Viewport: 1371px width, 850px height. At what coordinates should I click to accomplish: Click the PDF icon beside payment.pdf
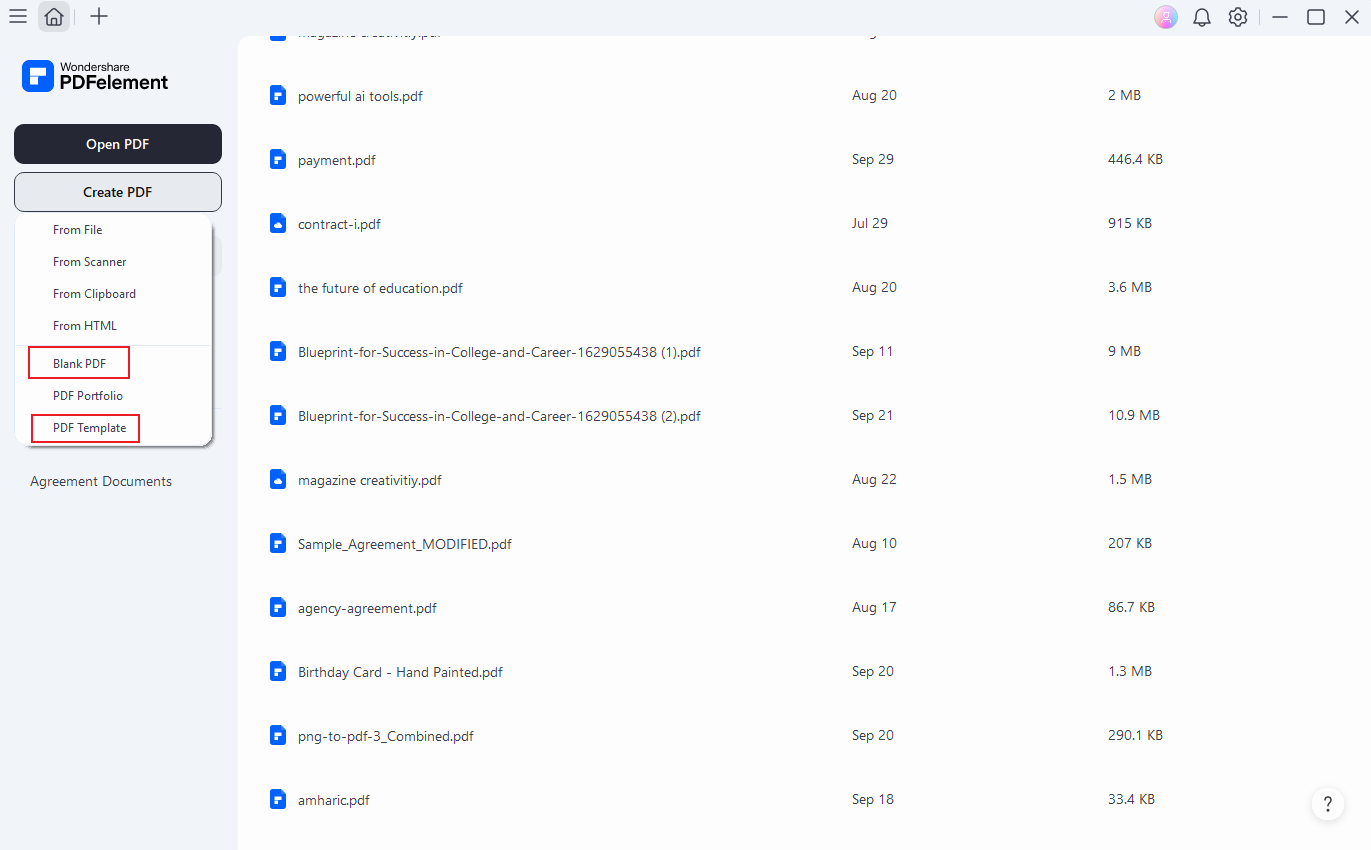[278, 159]
